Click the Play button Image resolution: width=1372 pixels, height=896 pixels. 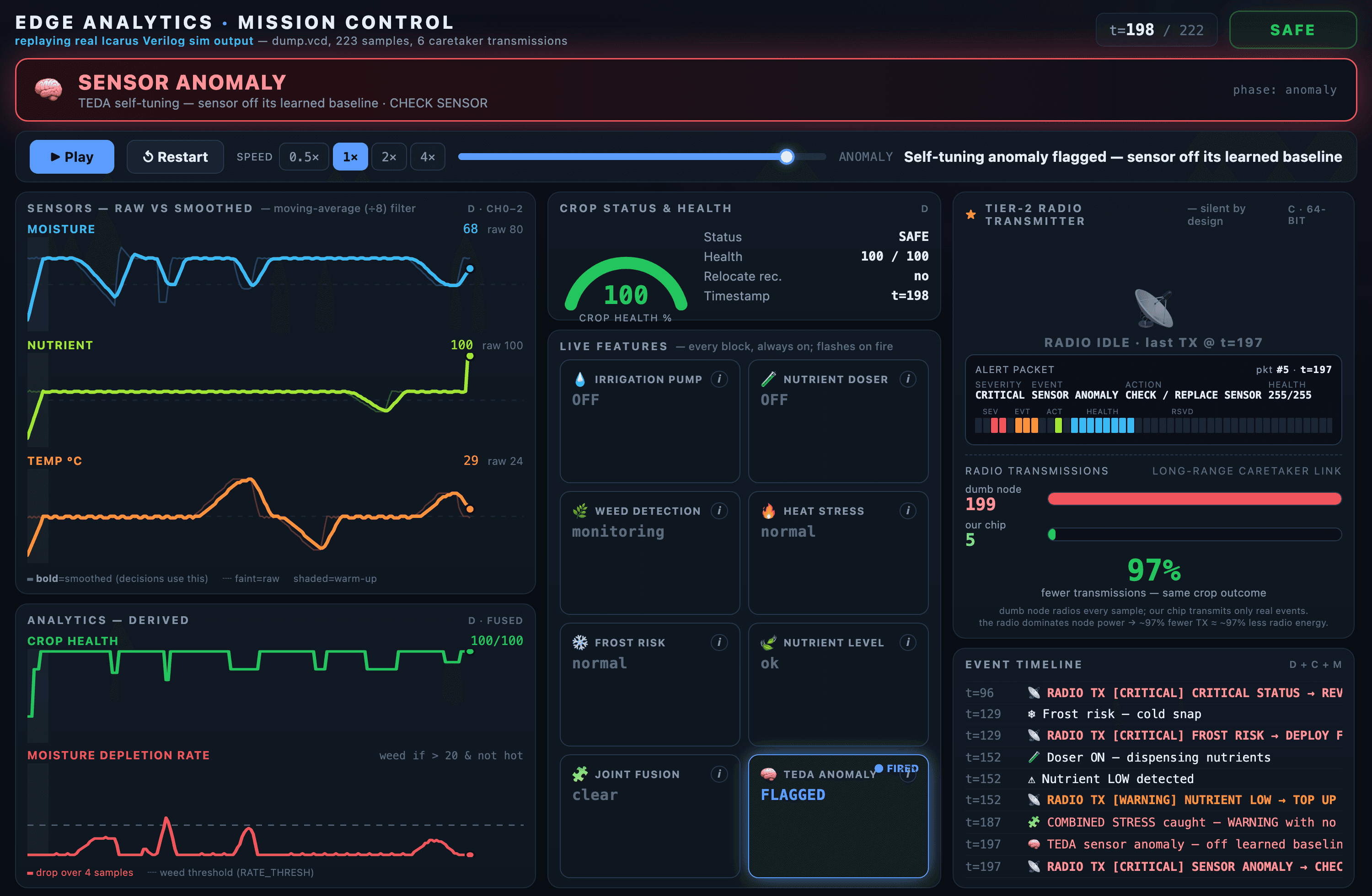tap(71, 157)
